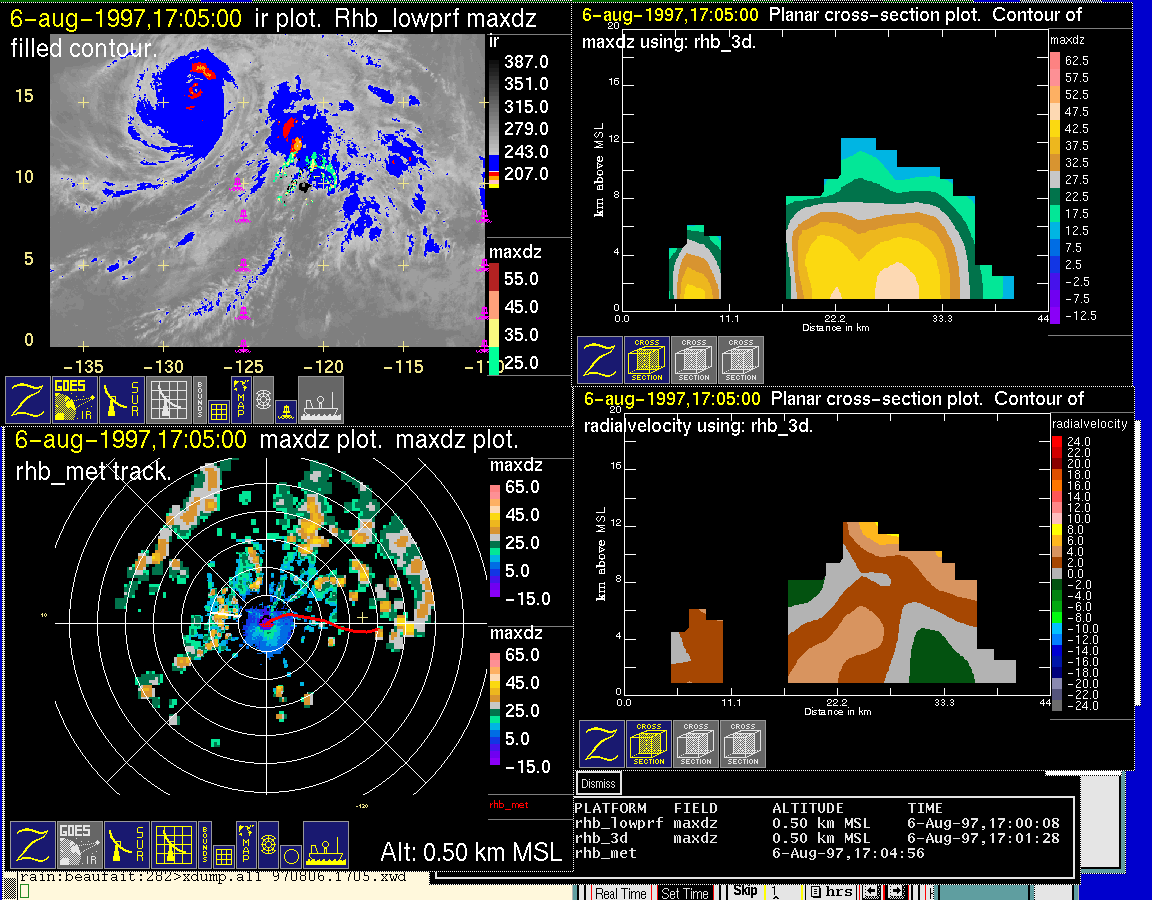The height and width of the screenshot is (900, 1152).
Task: Select the radar grid icon in the bottom radar toolbar
Action: (x=172, y=844)
